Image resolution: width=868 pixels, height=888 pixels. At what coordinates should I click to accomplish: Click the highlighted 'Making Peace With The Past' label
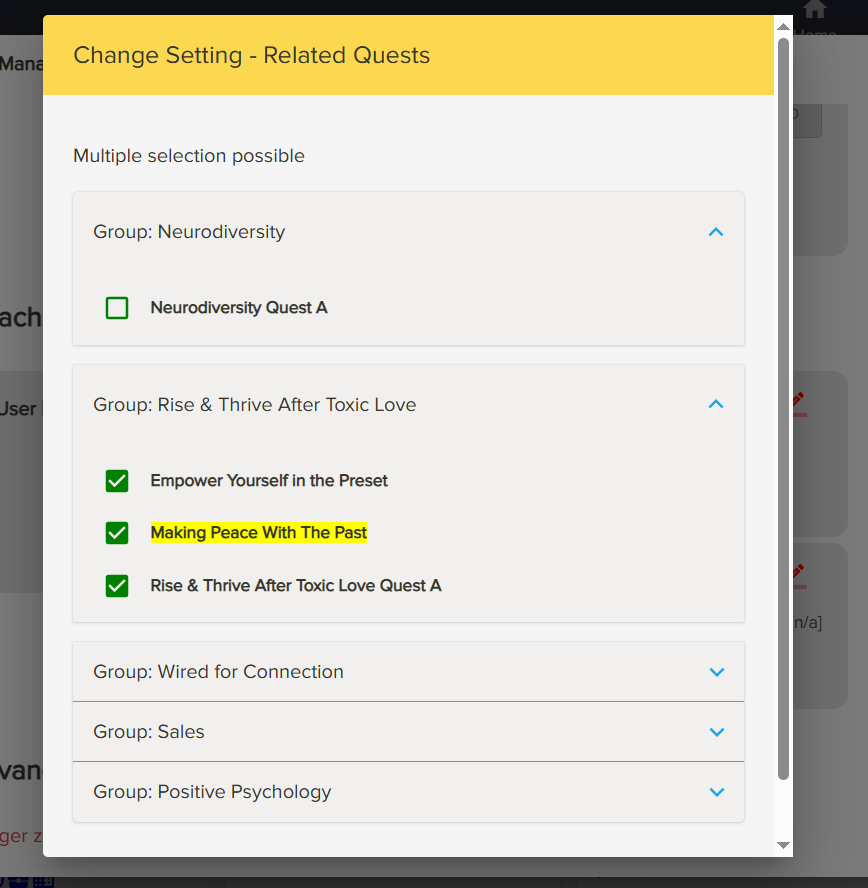click(259, 533)
